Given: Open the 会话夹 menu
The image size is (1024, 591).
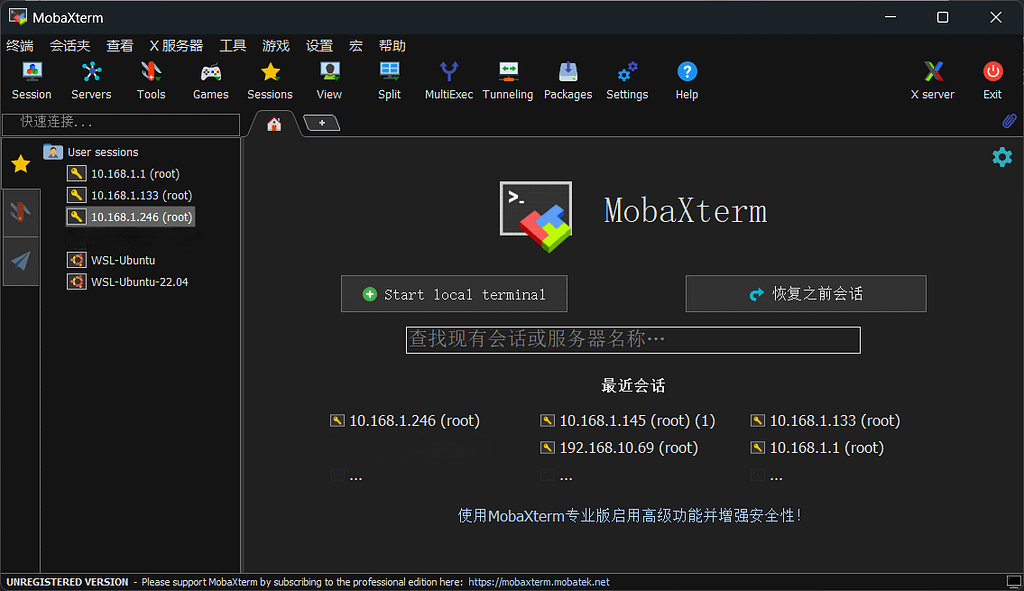Looking at the screenshot, I should coord(70,46).
